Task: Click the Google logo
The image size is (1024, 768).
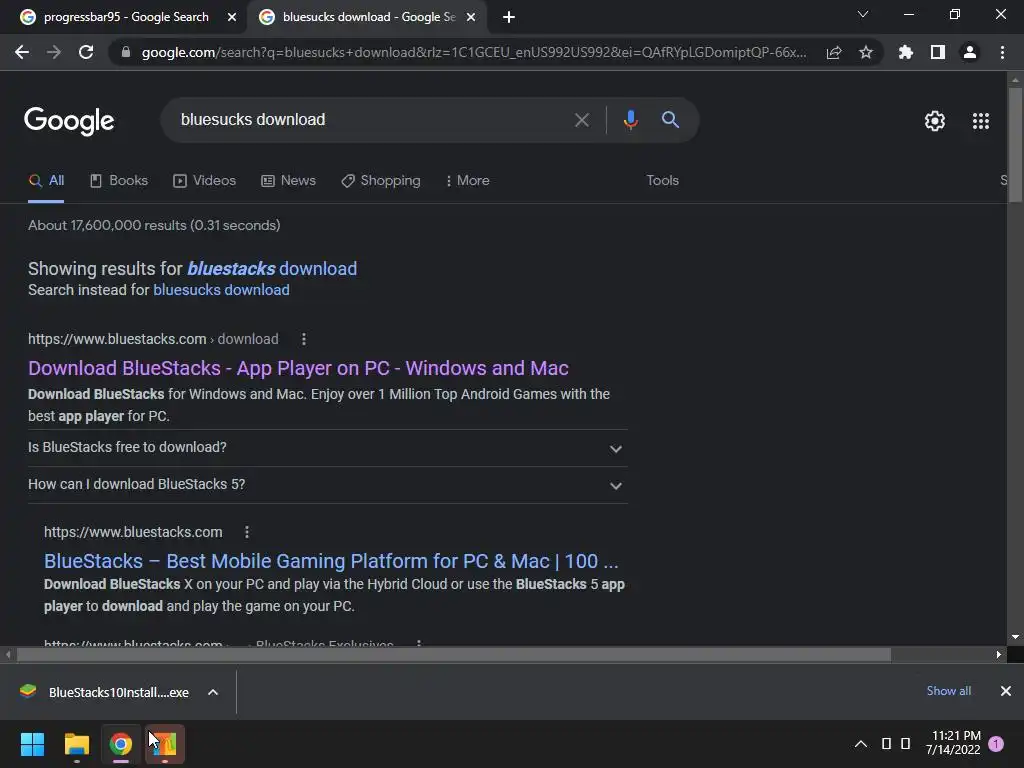Action: [69, 121]
